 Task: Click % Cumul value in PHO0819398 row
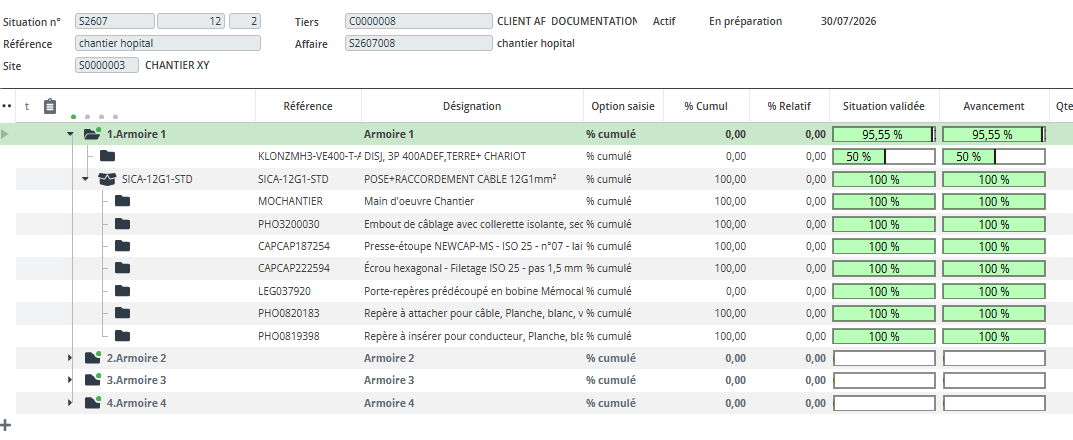tap(730, 336)
